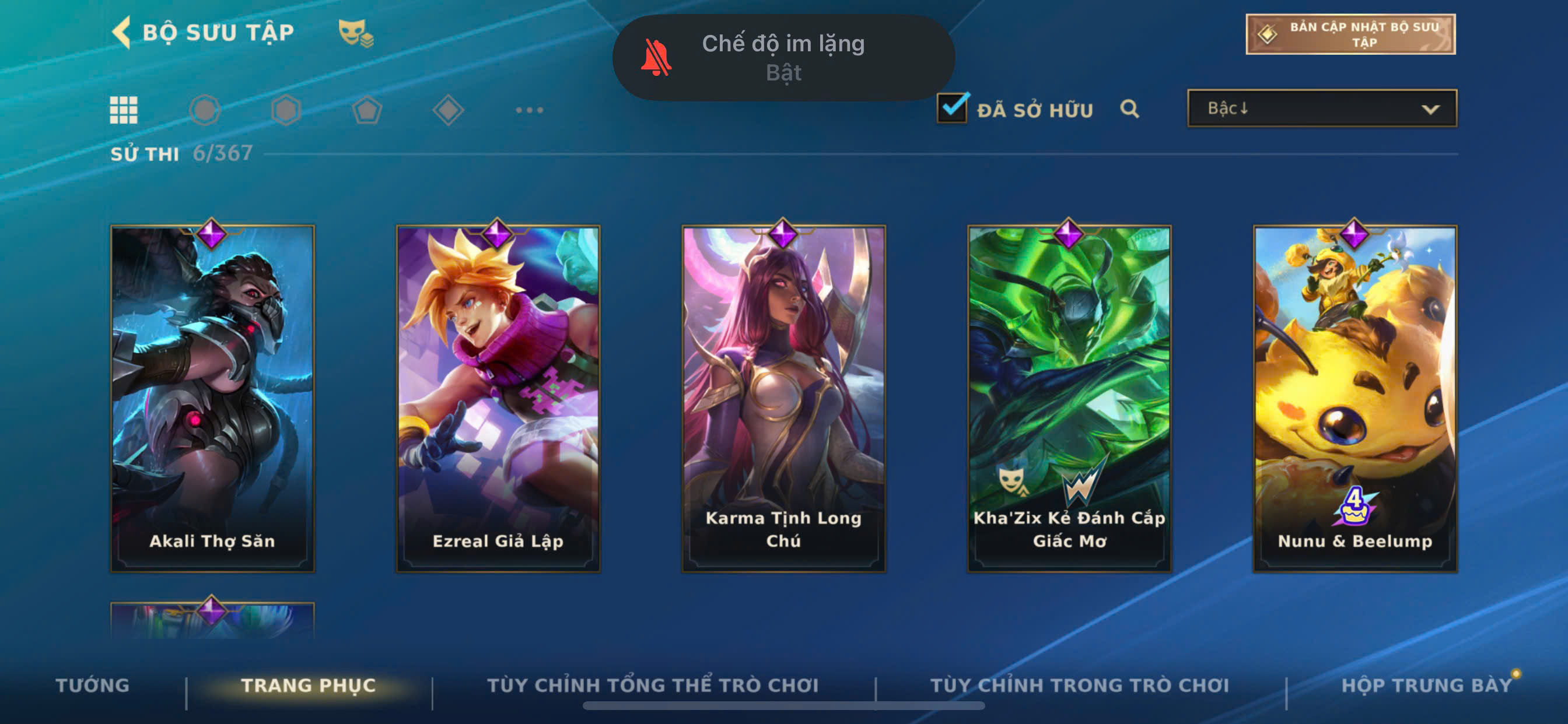The image size is (1568, 724).
Task: Open the masks and coins icon
Action: pyautogui.click(x=355, y=33)
